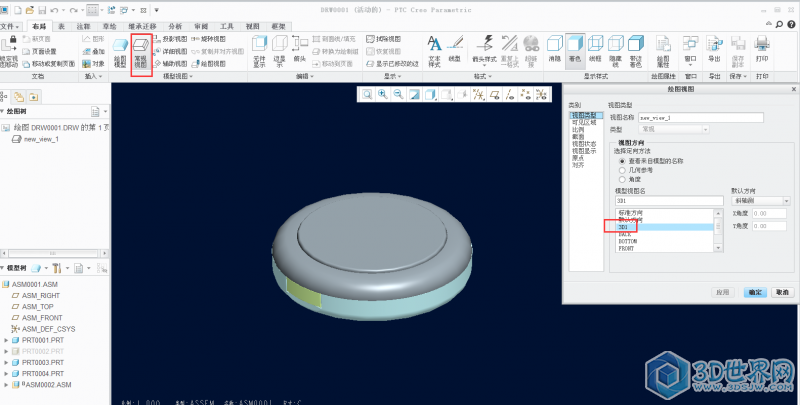Click the 箭头 arrows icon in ribbon

coord(299,50)
